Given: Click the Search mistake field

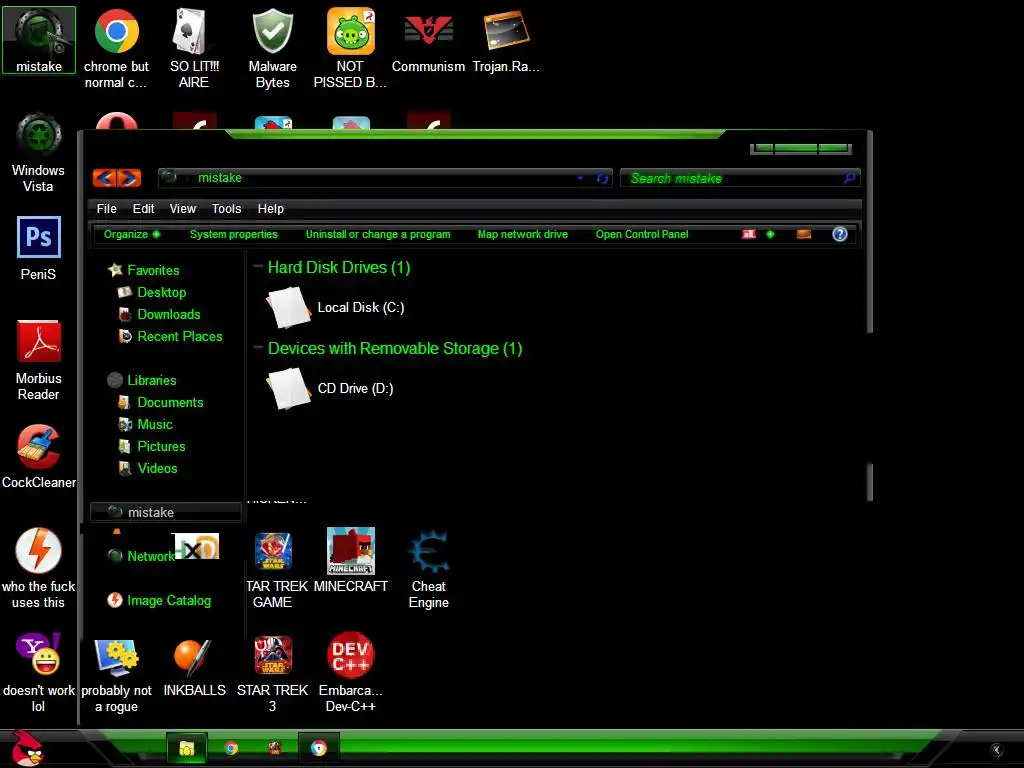Looking at the screenshot, I should (x=740, y=178).
